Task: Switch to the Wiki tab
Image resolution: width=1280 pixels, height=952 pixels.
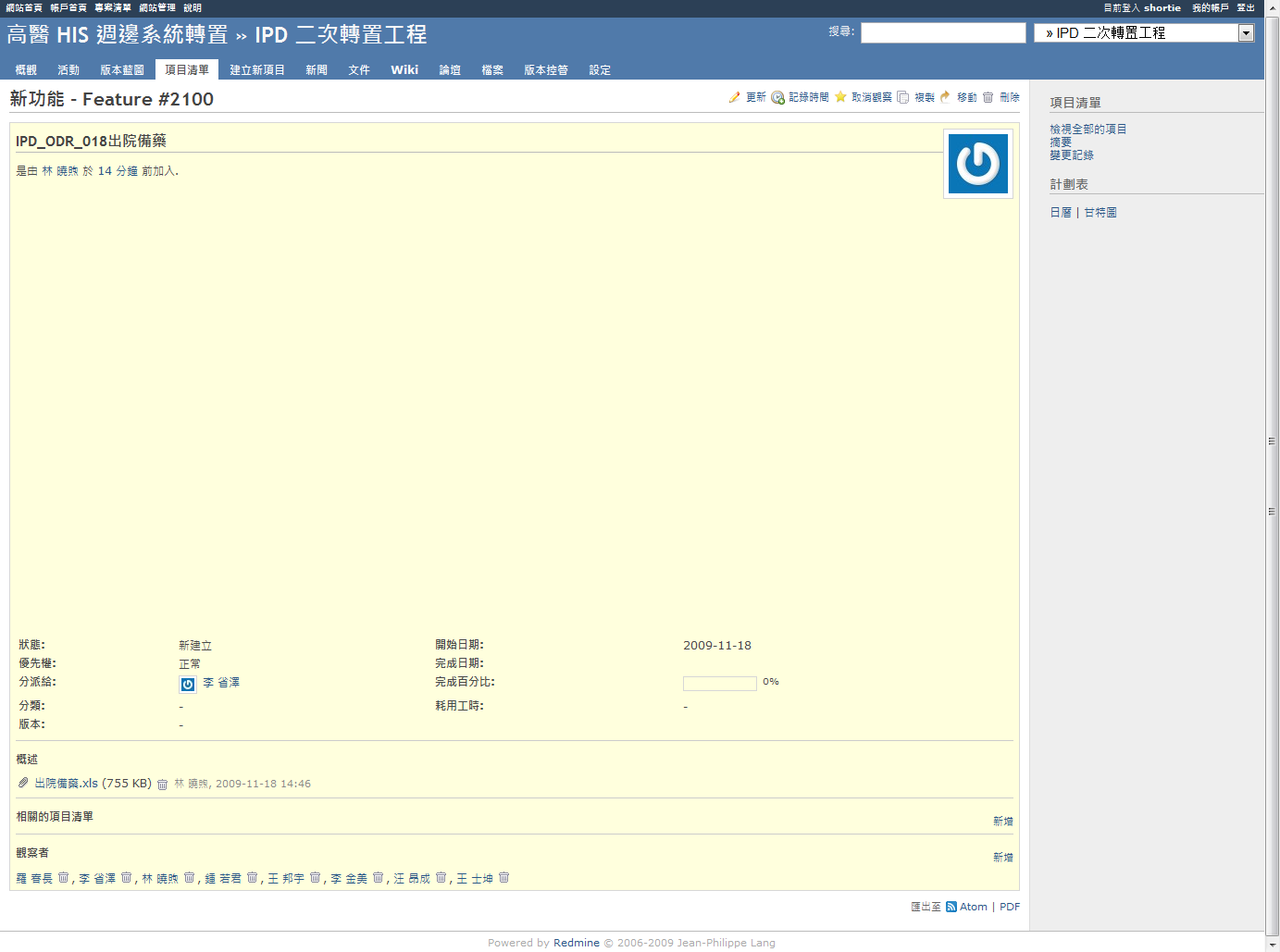Action: coord(404,70)
